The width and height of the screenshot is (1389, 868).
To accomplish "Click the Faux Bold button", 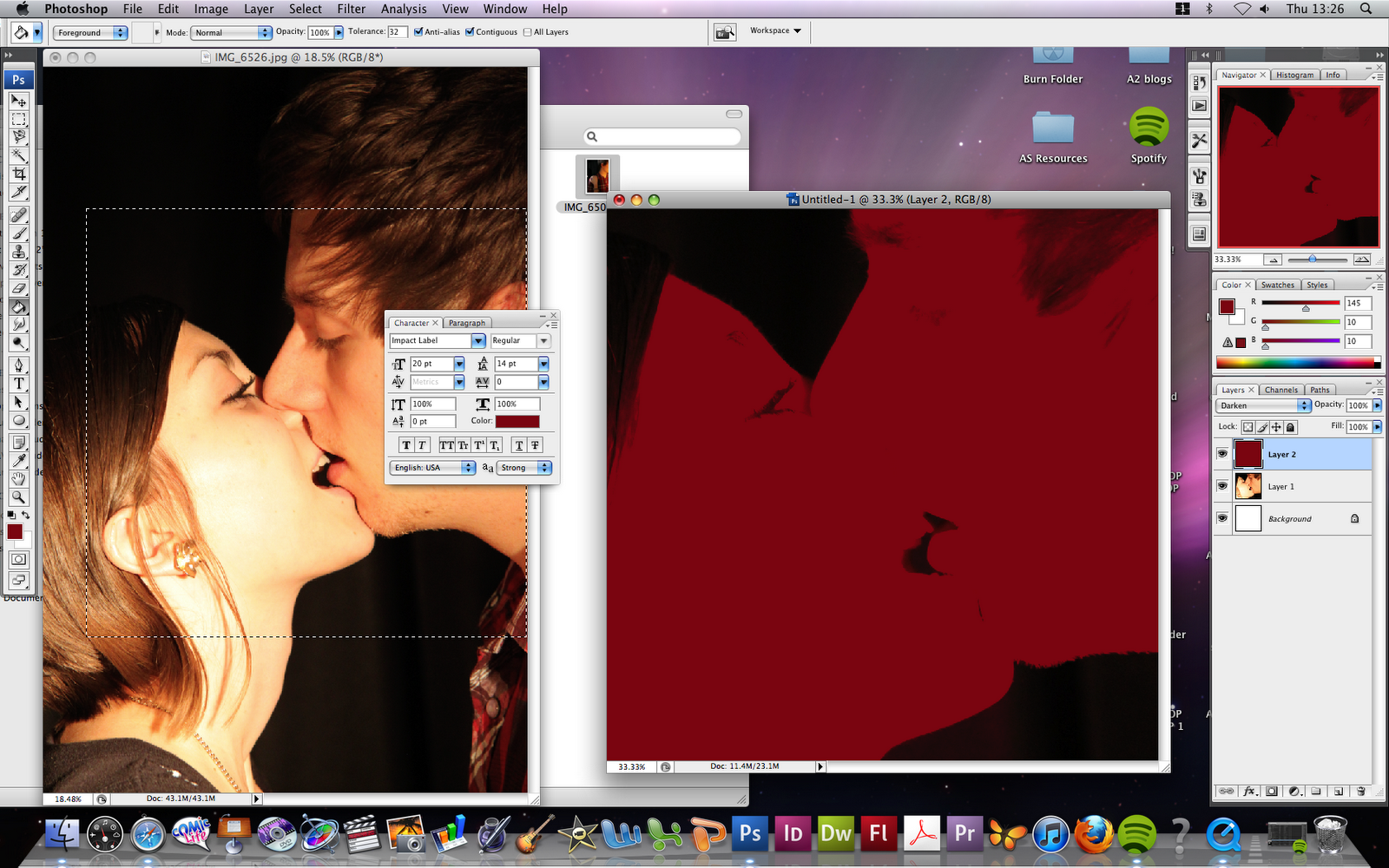I will coord(405,445).
